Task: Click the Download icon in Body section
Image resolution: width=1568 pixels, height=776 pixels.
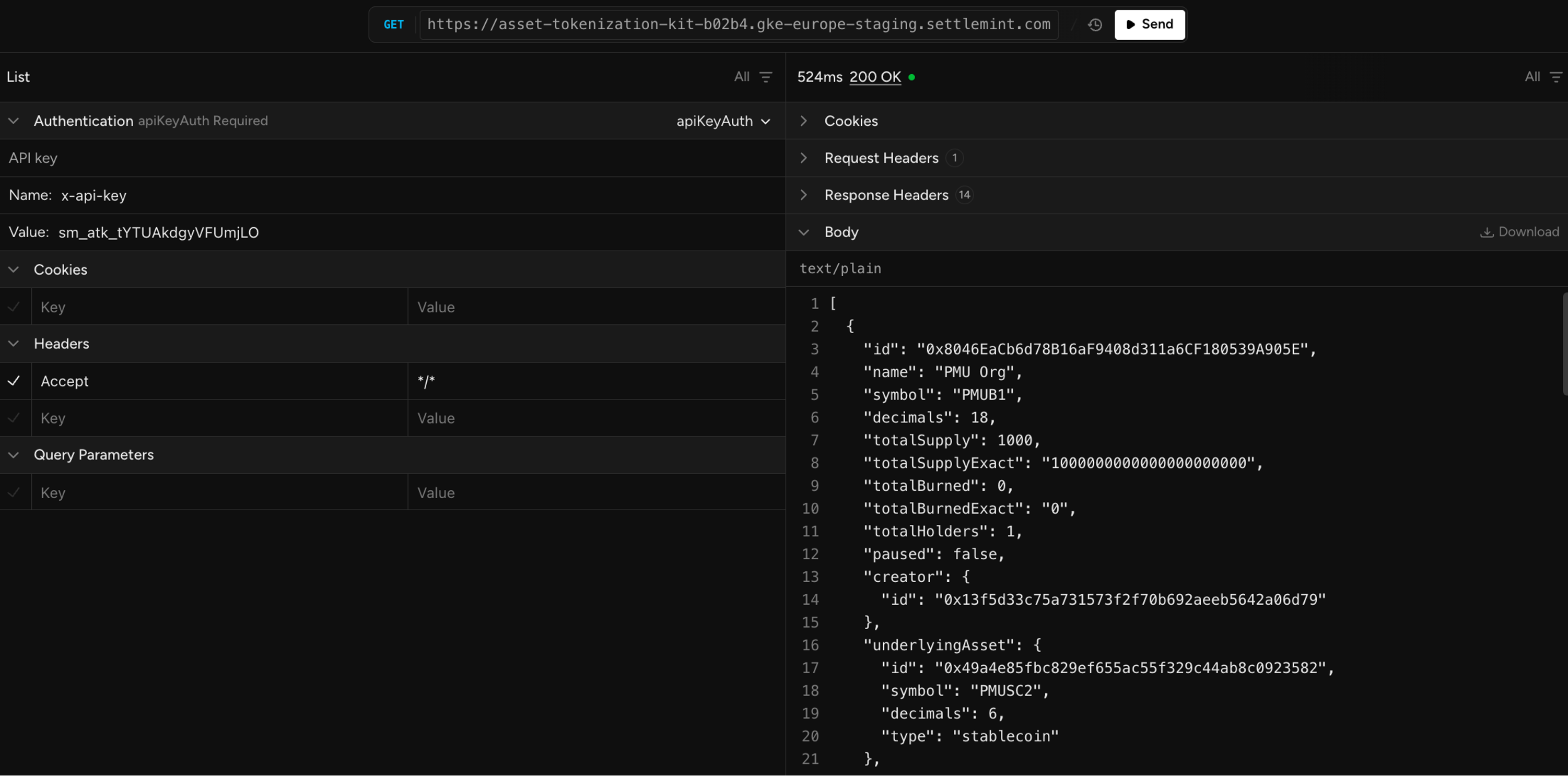Action: click(1488, 232)
